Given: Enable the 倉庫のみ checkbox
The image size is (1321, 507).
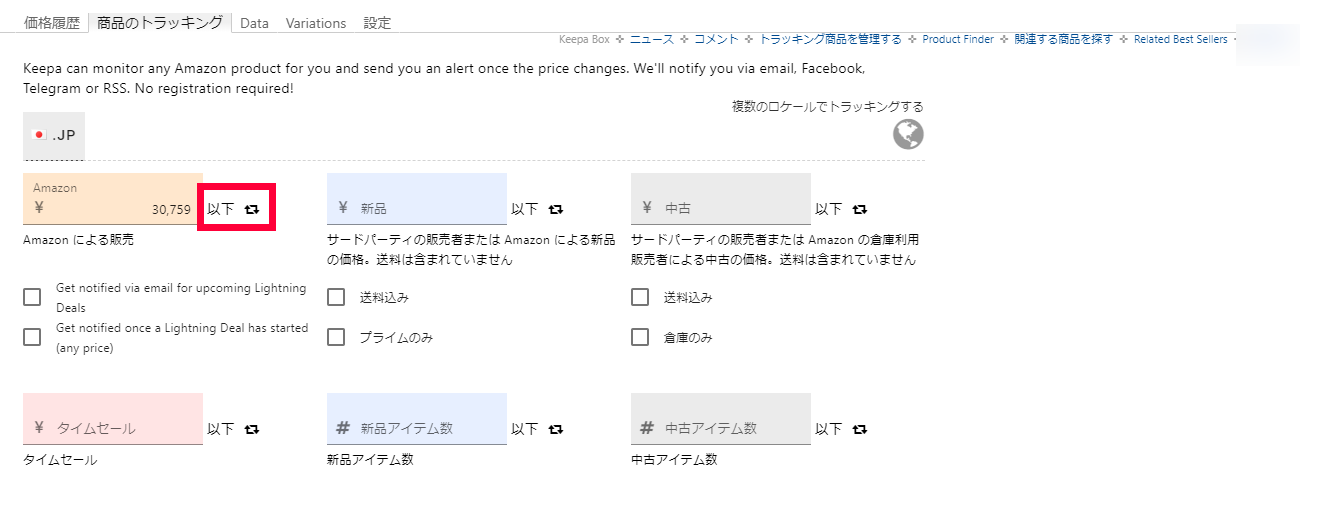Looking at the screenshot, I should pyautogui.click(x=640, y=337).
